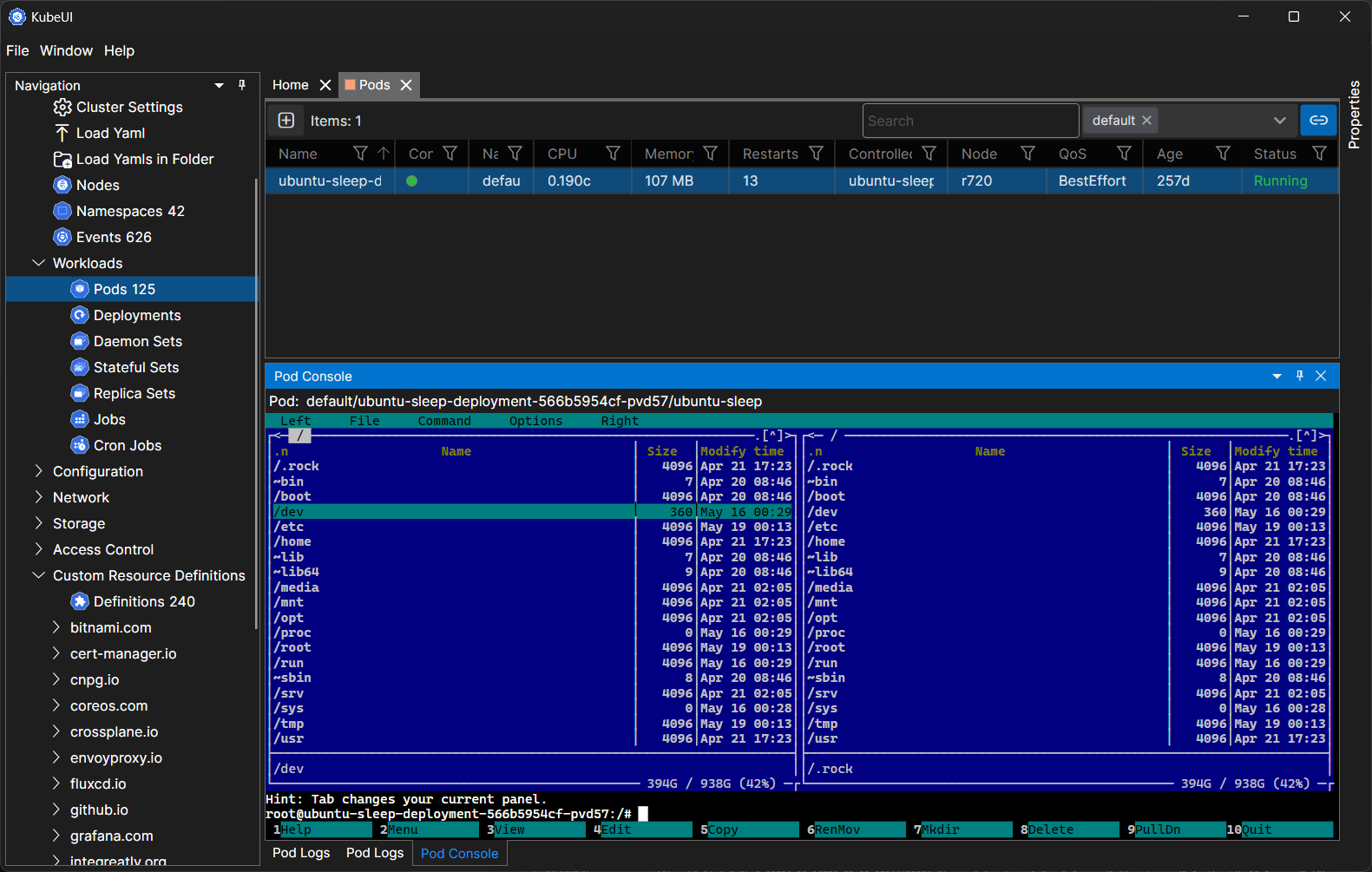The height and width of the screenshot is (872, 1372).
Task: Expand the Storage node
Action: click(38, 523)
